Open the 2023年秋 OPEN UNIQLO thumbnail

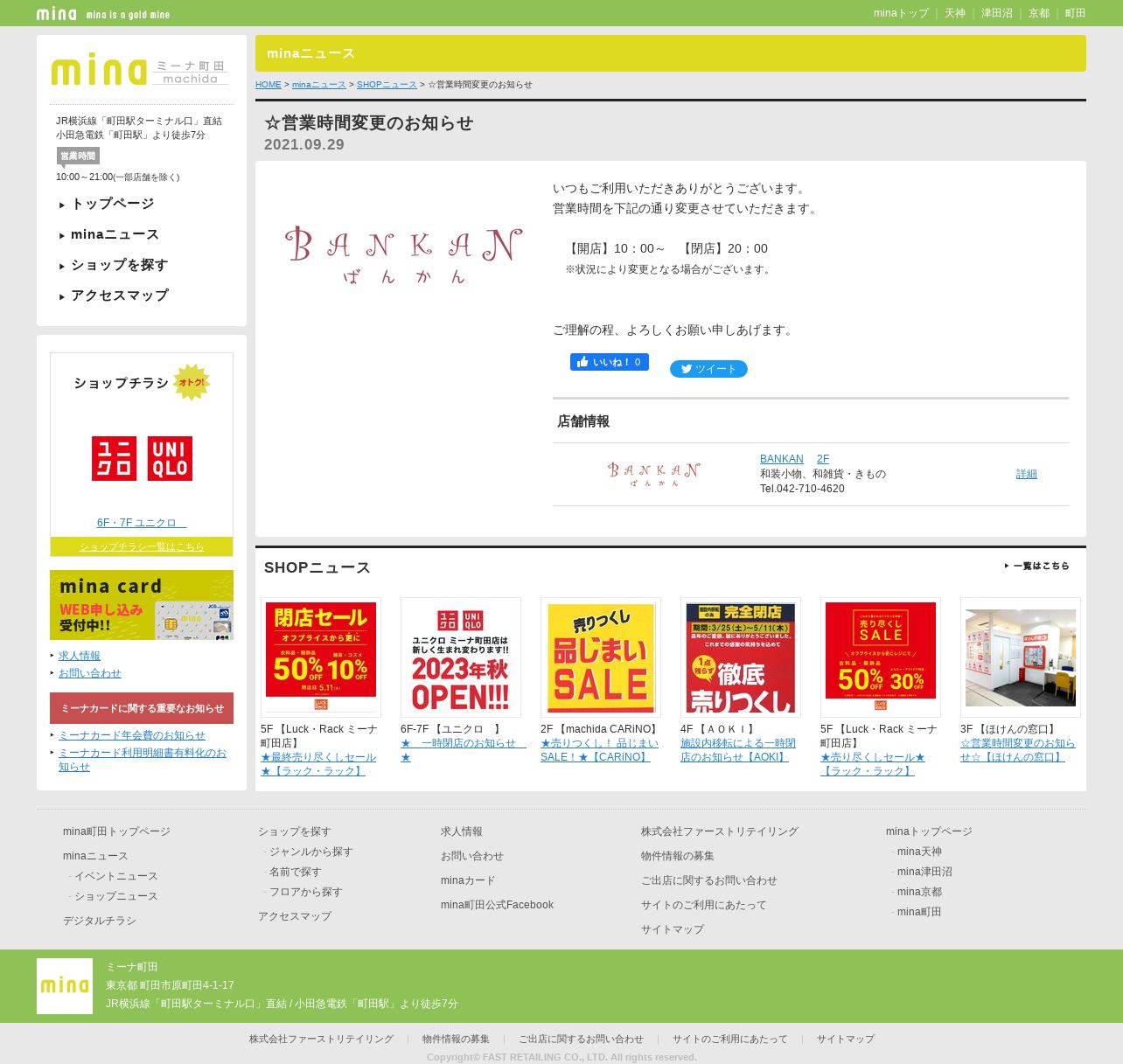pyautogui.click(x=461, y=657)
